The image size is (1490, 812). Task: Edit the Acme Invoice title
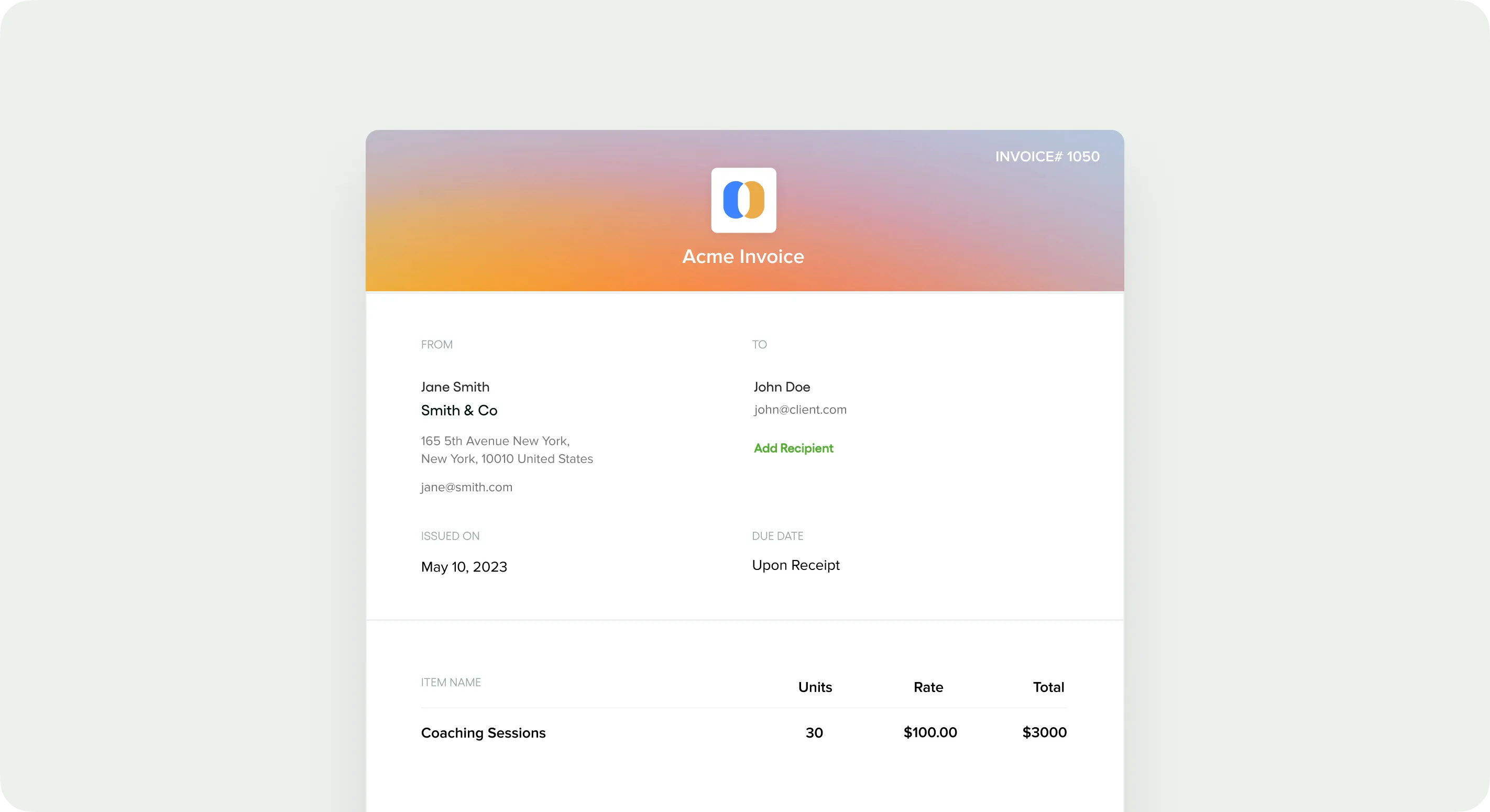click(x=743, y=256)
